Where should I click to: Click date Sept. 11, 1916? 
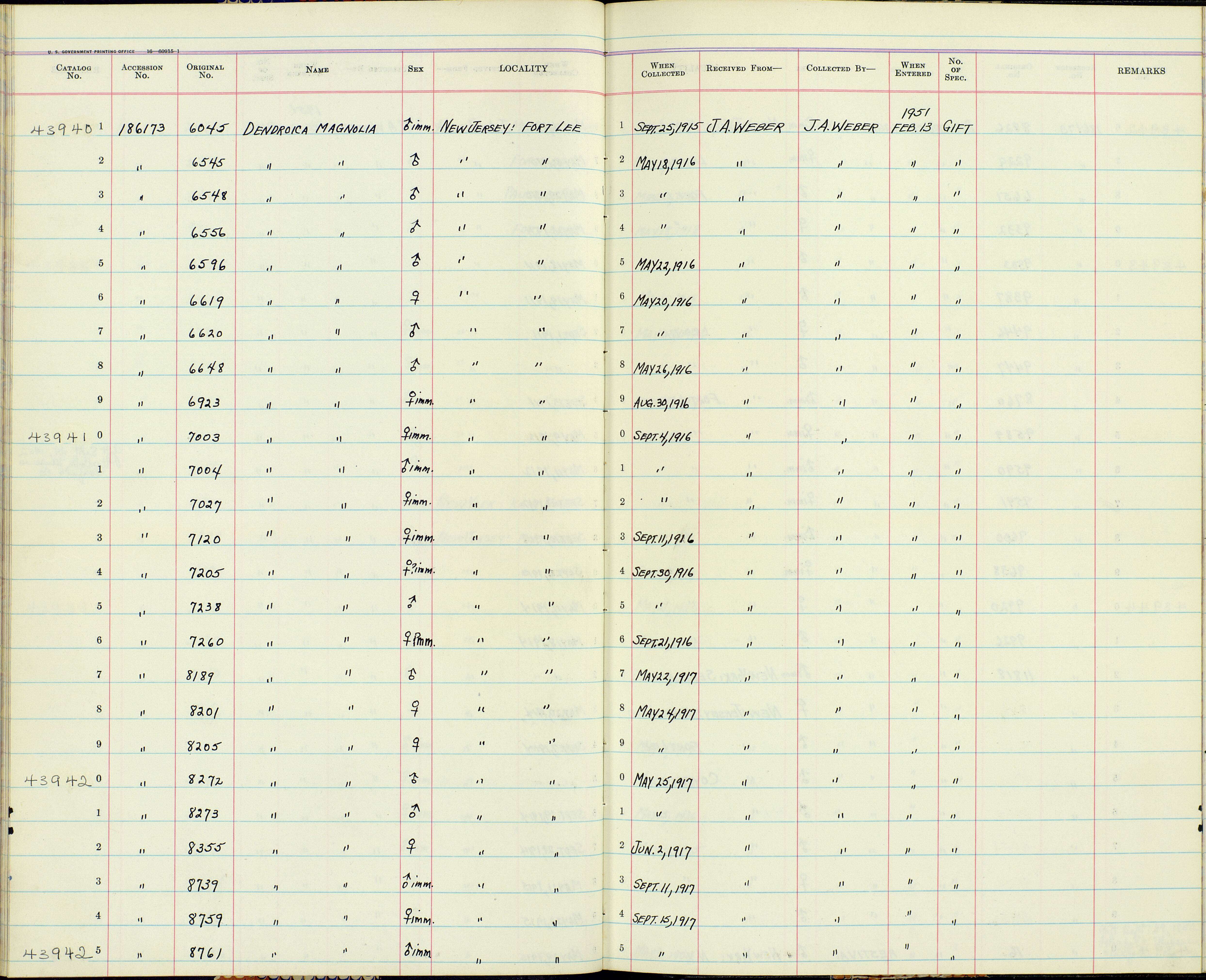click(664, 538)
